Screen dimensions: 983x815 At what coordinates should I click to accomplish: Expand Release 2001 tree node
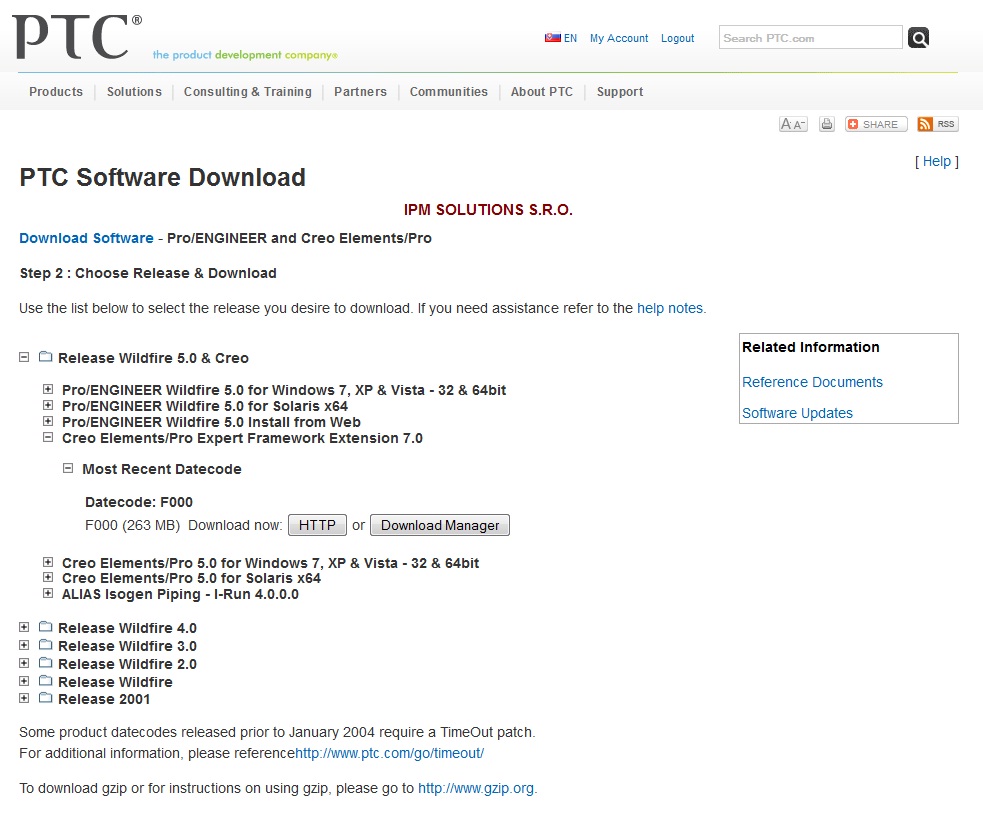tap(24, 698)
